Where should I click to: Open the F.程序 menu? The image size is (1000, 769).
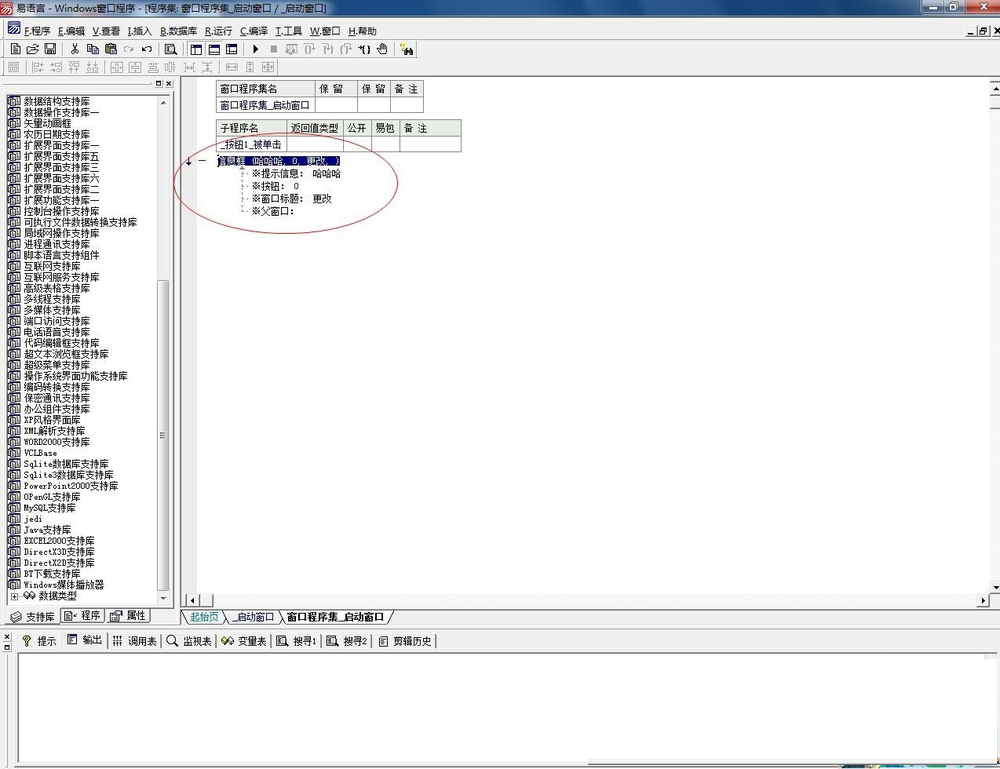click(x=36, y=31)
